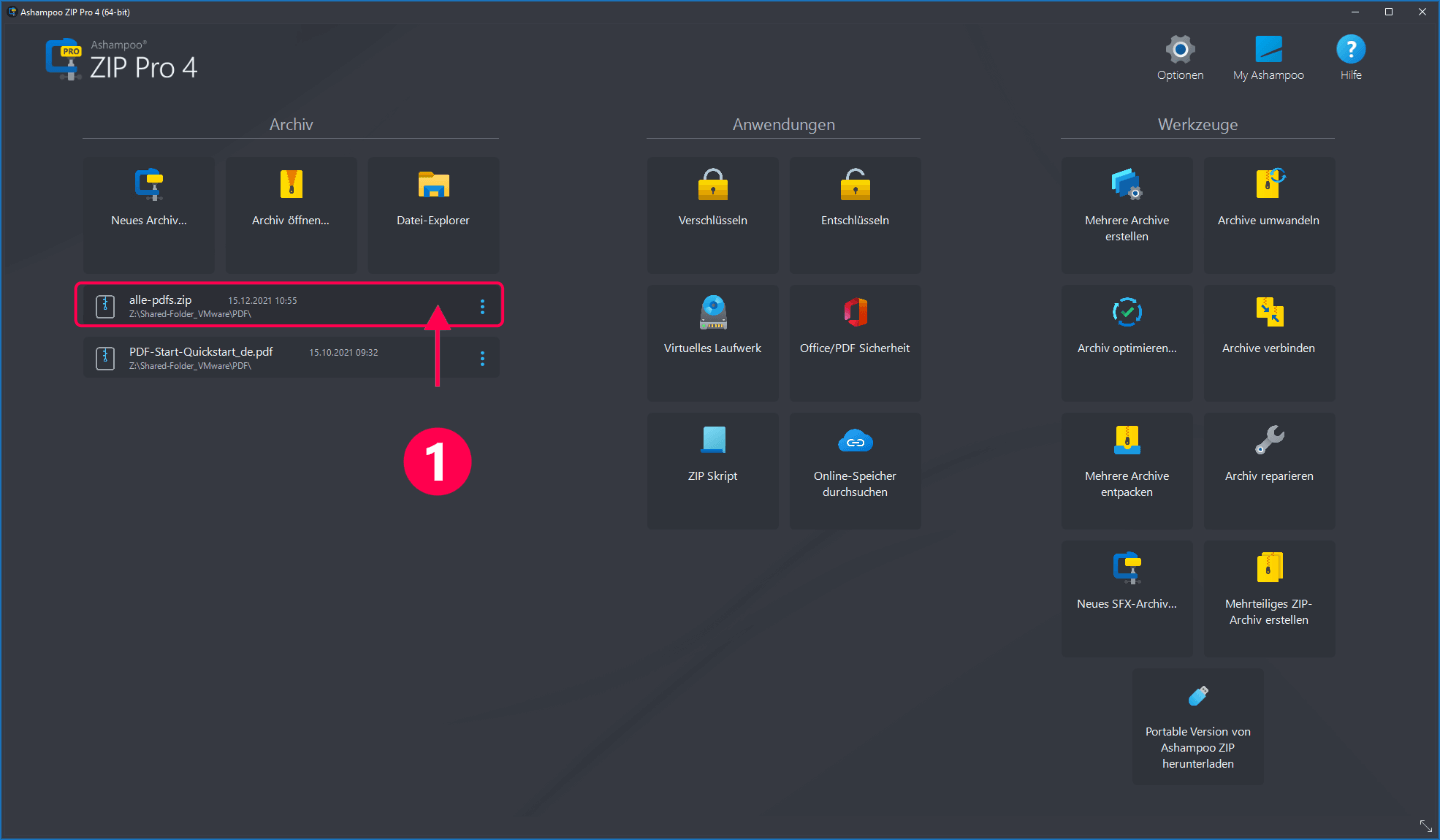This screenshot has height=840, width=1440.
Task: Click the alle-pdfs.zip archive file icon
Action: coord(105,306)
